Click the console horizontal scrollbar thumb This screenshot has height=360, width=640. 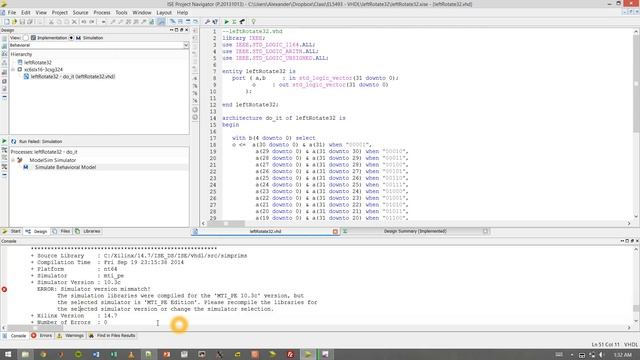click(36, 328)
